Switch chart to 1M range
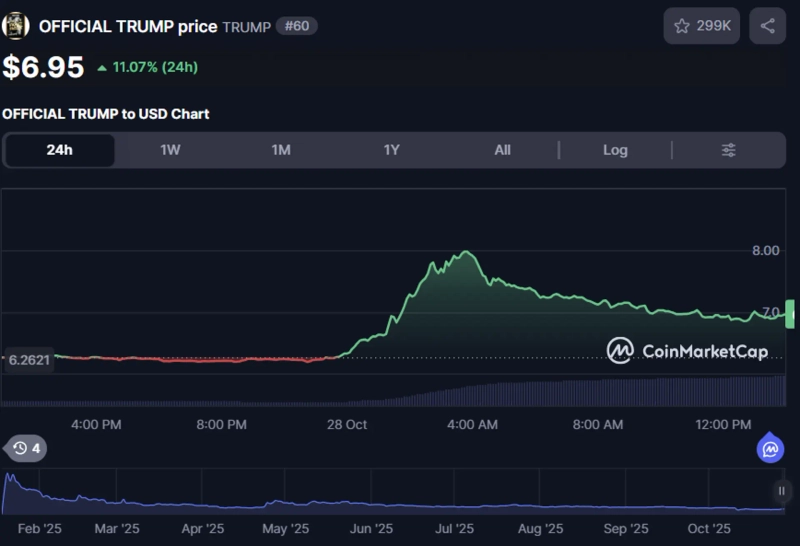 coord(281,150)
